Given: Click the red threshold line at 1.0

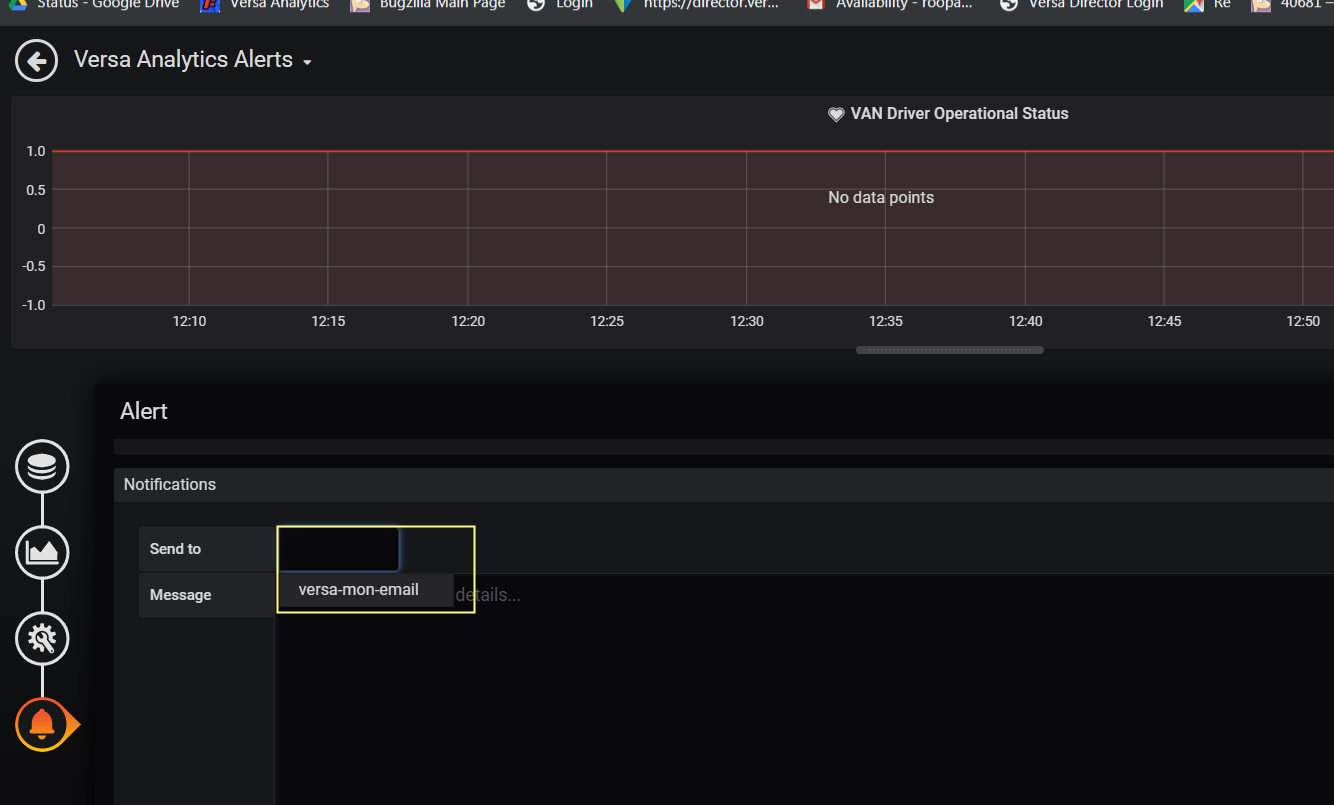Looking at the screenshot, I should [x=693, y=151].
